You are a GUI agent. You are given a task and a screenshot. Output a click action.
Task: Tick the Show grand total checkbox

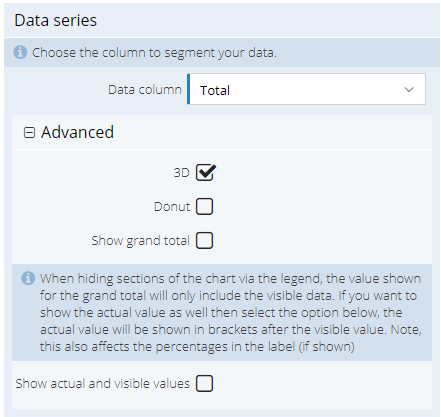pos(204,240)
